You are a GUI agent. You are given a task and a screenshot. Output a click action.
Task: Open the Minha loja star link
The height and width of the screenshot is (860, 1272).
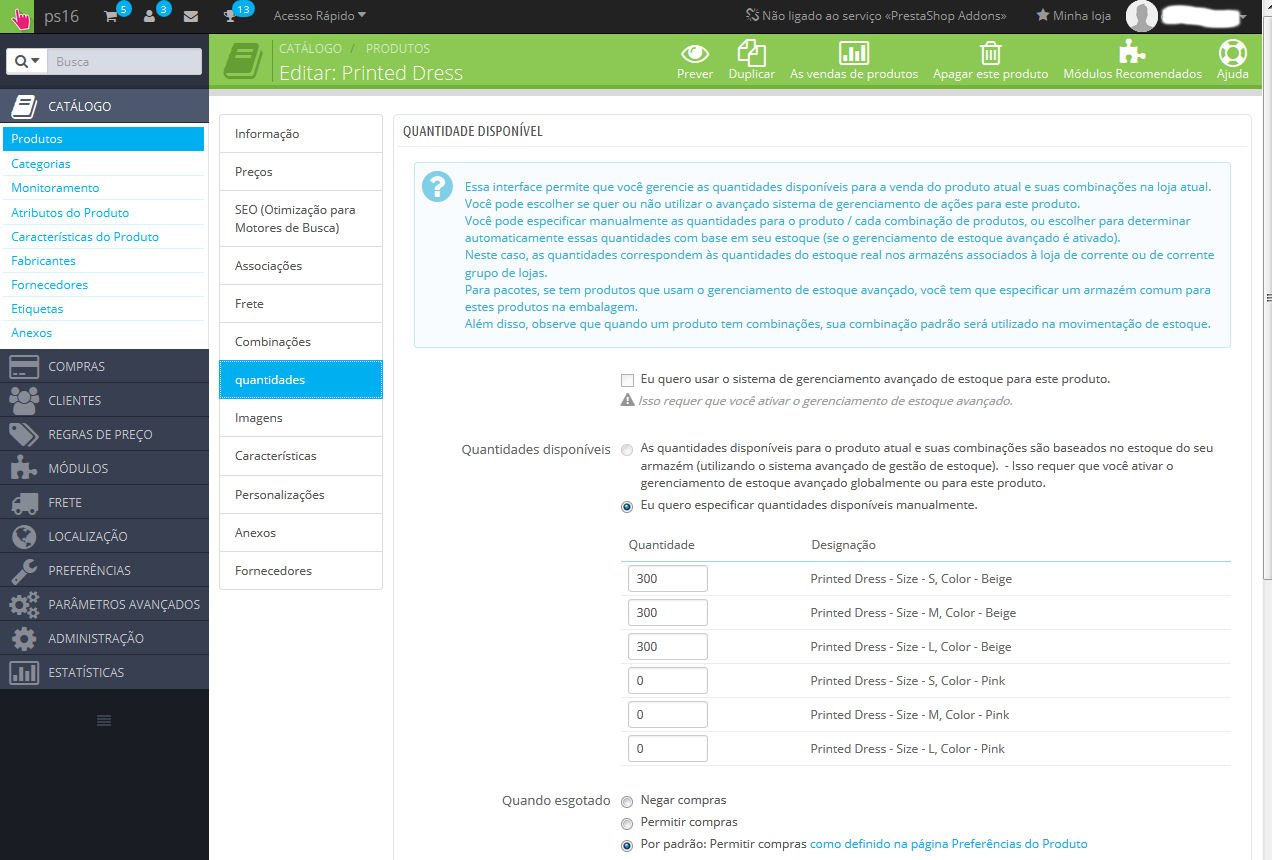[x=1073, y=16]
